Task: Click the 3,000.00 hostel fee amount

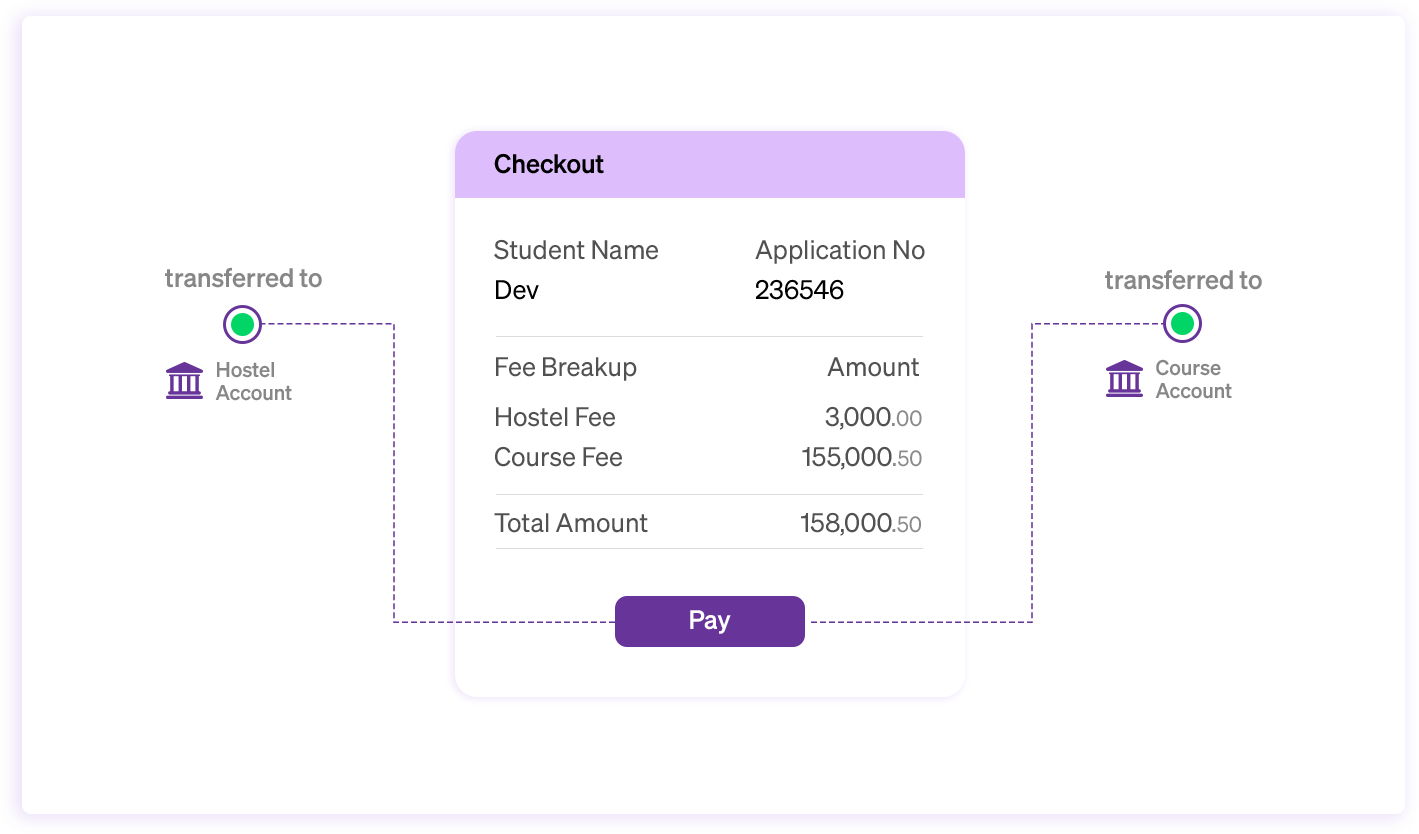Action: click(873, 417)
